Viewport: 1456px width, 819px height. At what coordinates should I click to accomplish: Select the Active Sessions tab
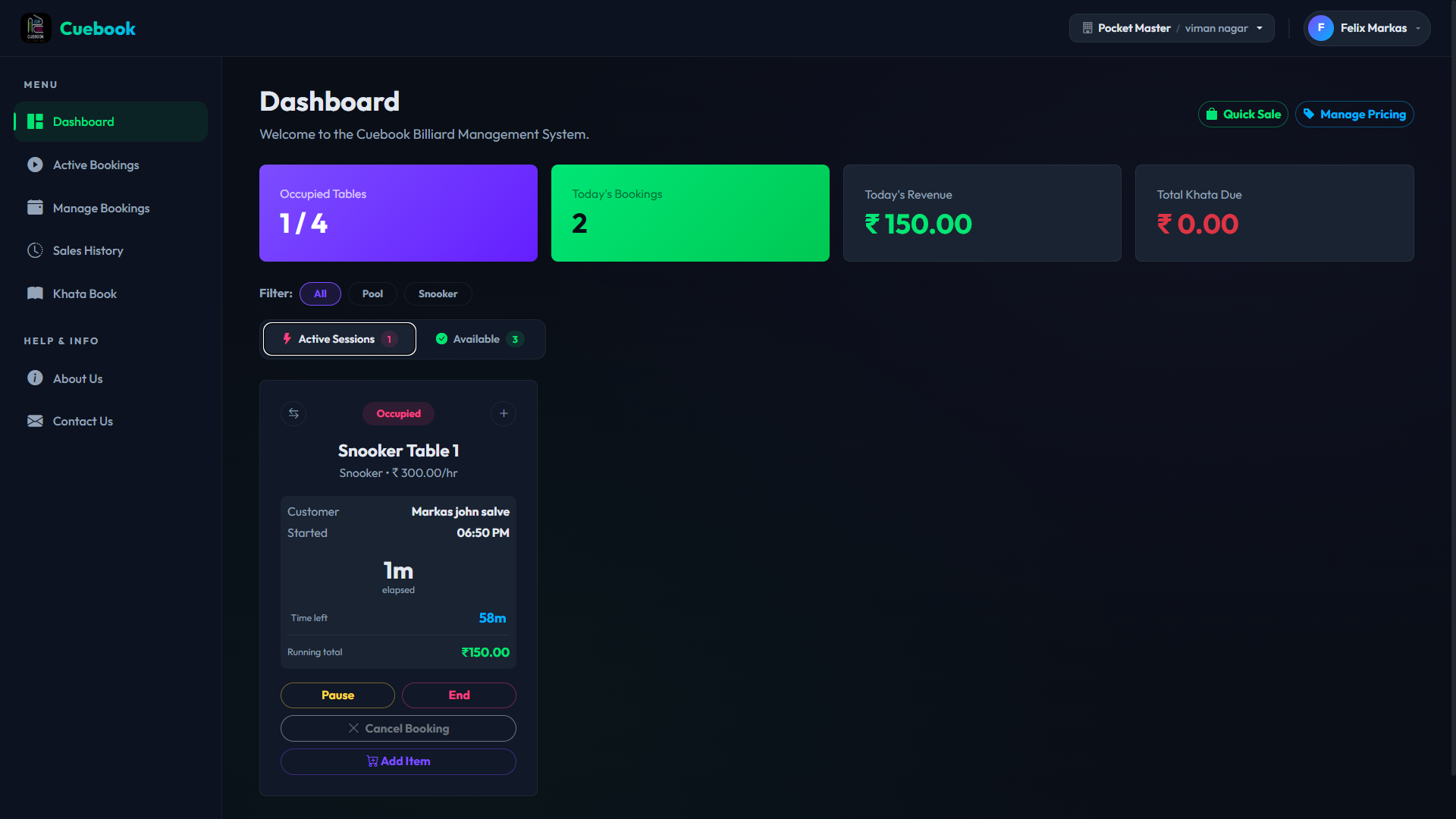click(x=339, y=339)
